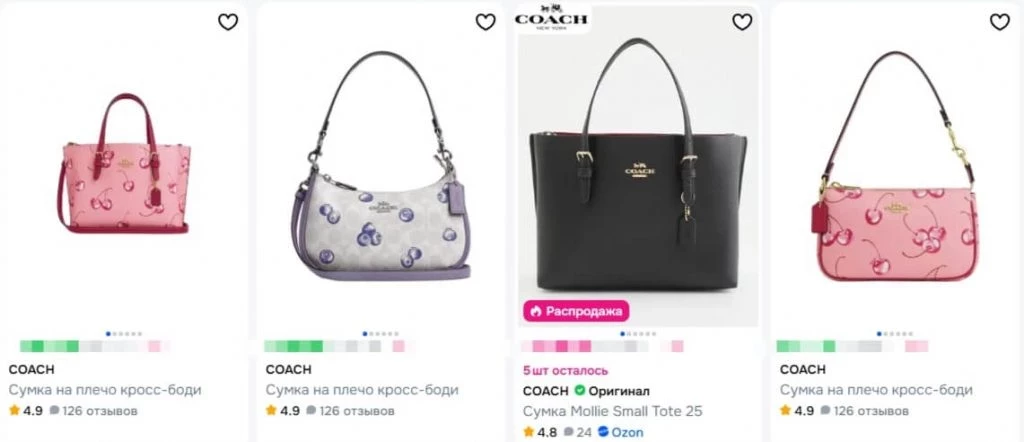
Task: Open 126 отзывов on first product
Action: click(x=94, y=411)
